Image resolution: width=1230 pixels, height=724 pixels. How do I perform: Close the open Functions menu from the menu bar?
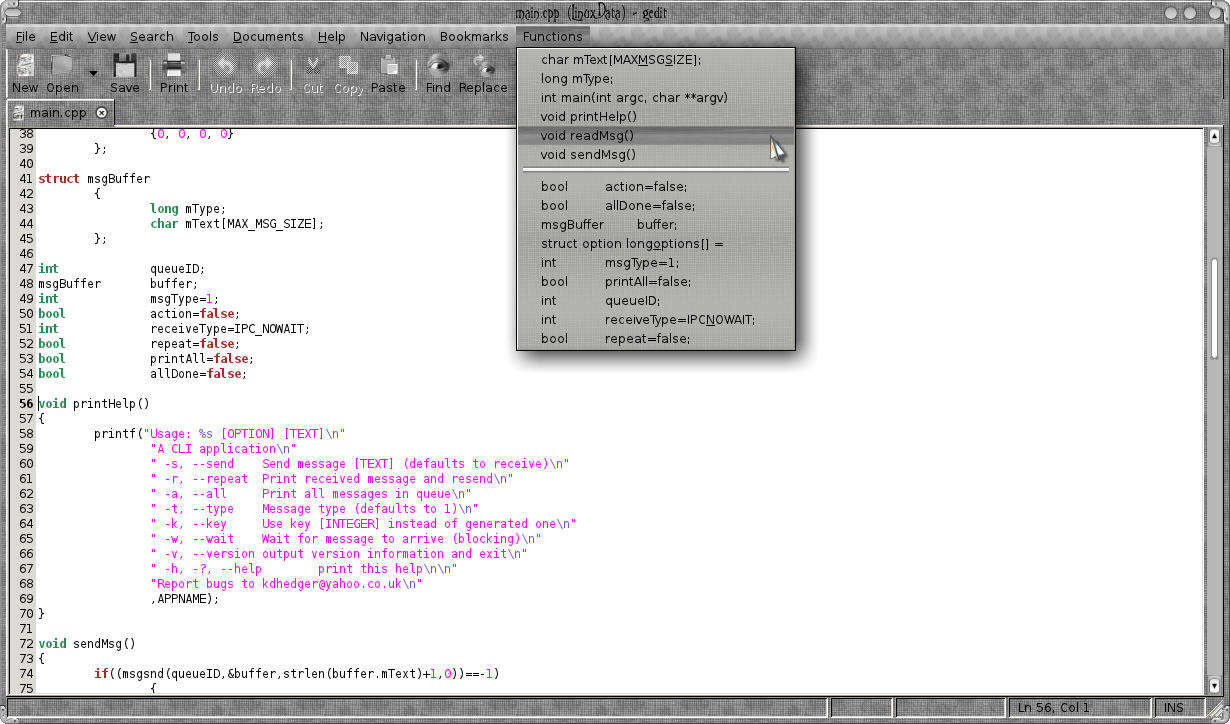pyautogui.click(x=552, y=37)
